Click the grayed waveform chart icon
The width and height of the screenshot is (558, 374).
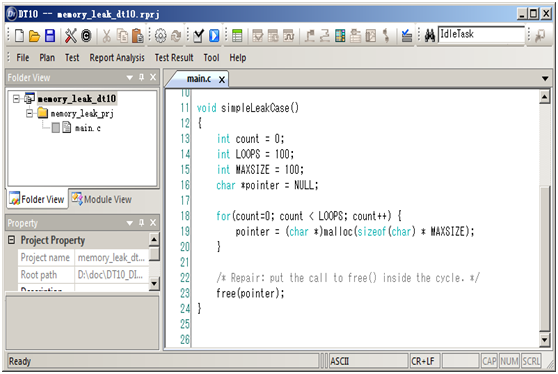click(289, 36)
